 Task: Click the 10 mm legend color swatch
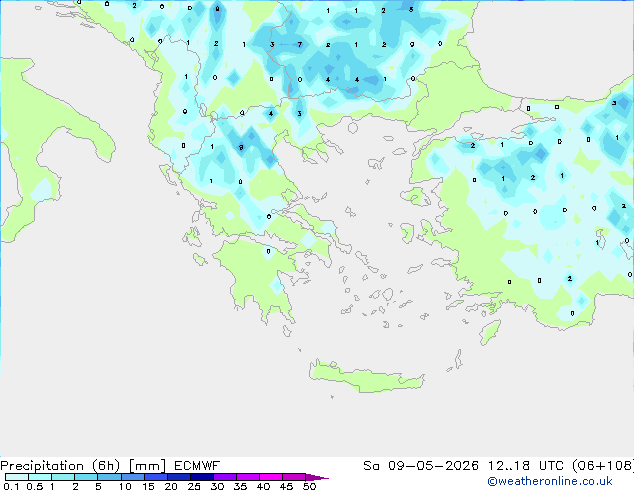132,477
